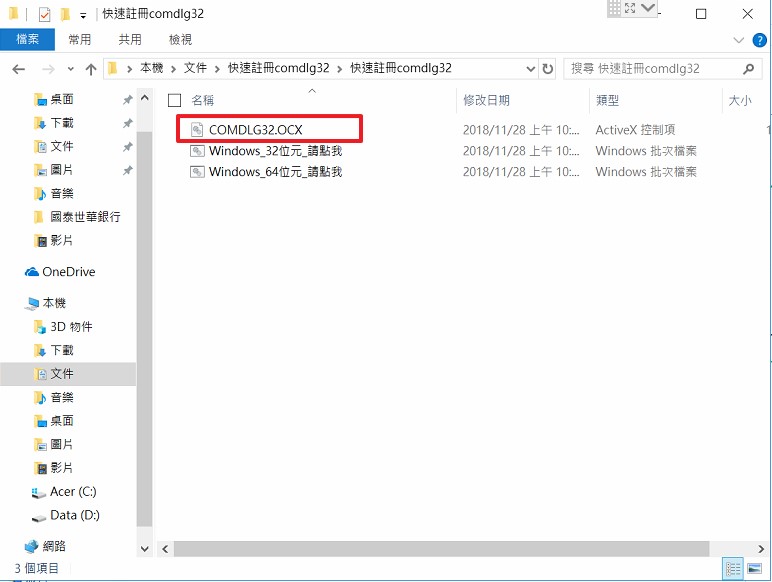Expand the chevron after 本機 breadcrumb
Viewport: 772px width, 582px height.
point(173,69)
